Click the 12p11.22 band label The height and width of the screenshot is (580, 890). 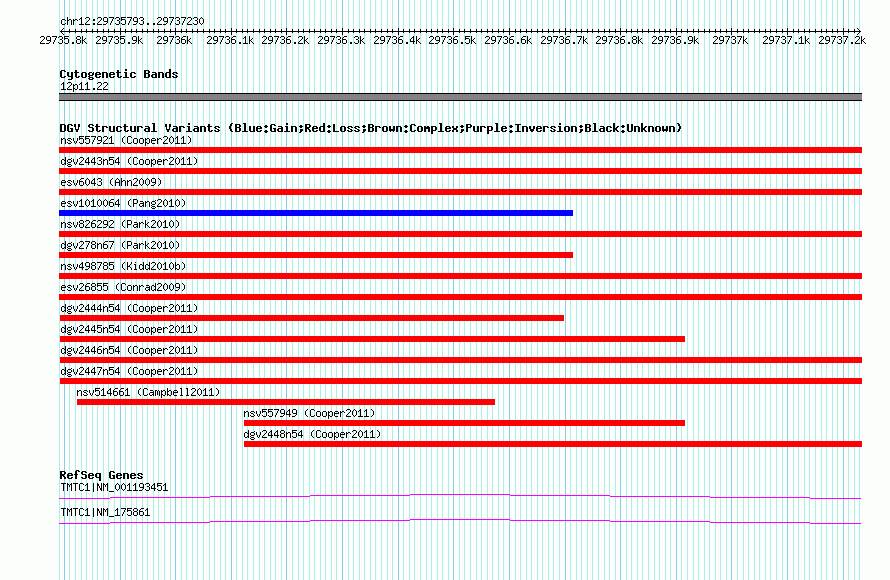[84, 86]
